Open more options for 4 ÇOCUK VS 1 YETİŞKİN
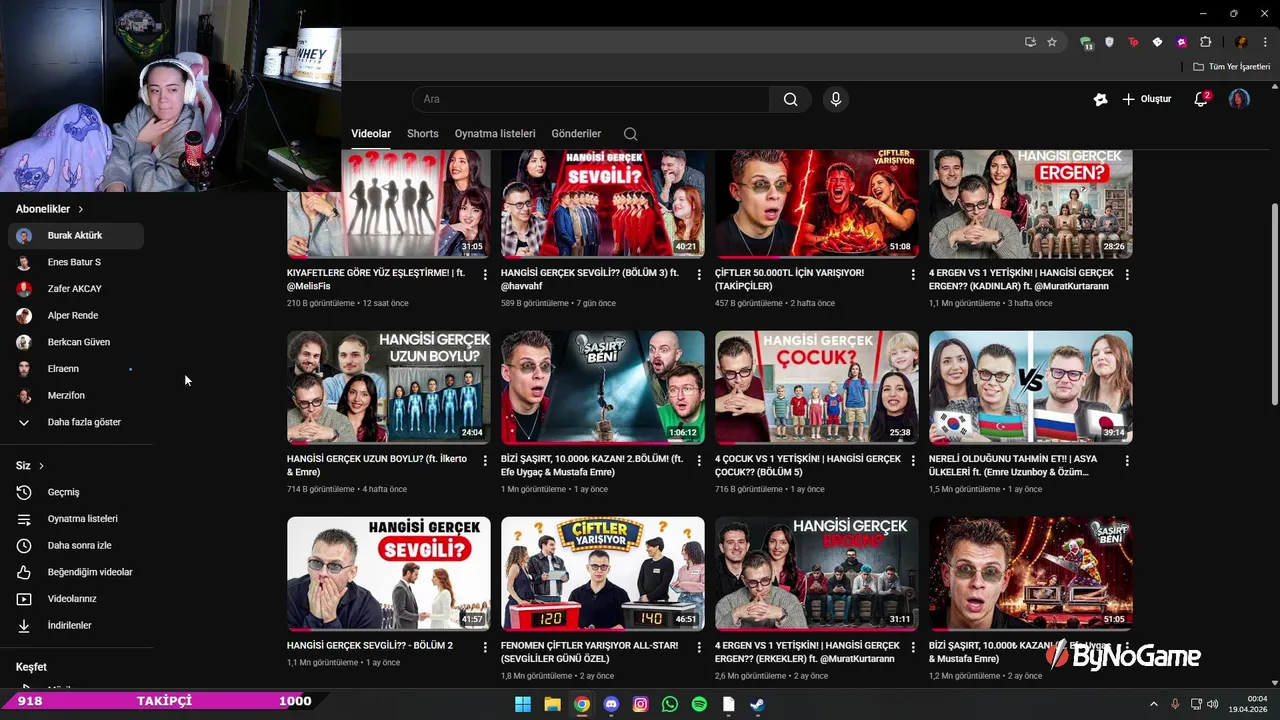Screen dimensions: 1280x720 point(913,461)
